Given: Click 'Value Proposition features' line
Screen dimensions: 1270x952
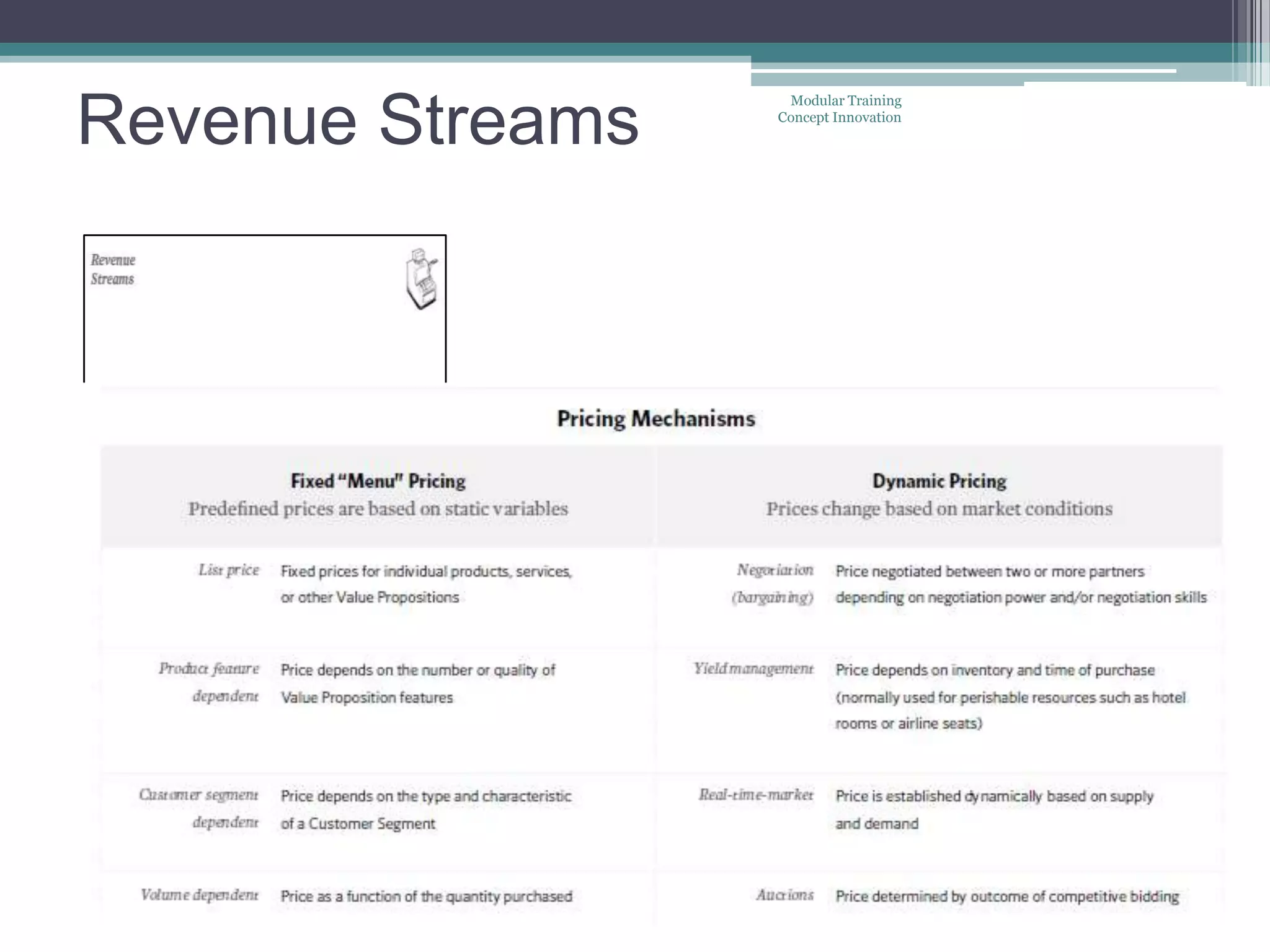Looking at the screenshot, I should tap(366, 698).
